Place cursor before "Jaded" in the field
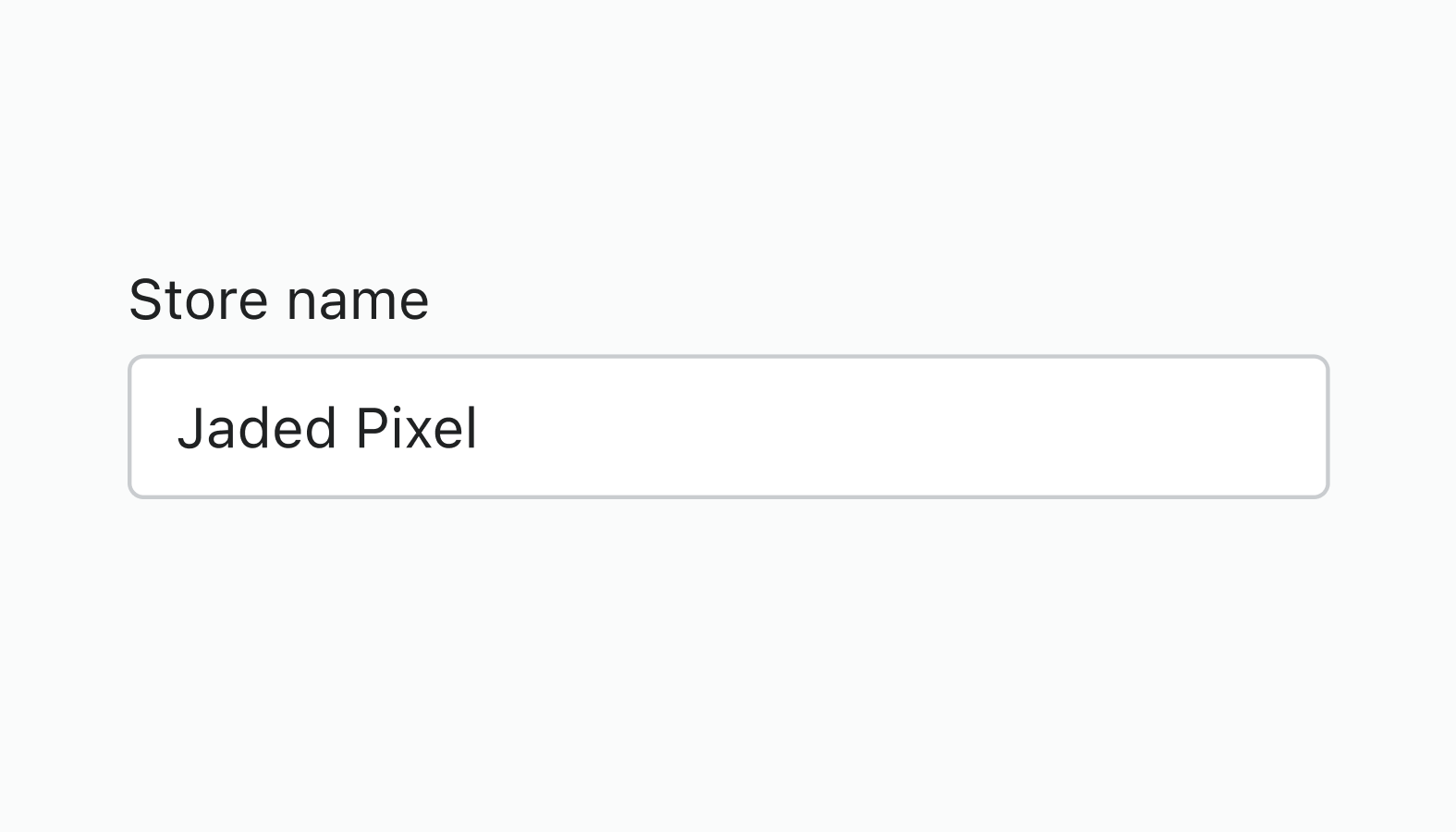Viewport: 1456px width, 832px height. tap(177, 429)
